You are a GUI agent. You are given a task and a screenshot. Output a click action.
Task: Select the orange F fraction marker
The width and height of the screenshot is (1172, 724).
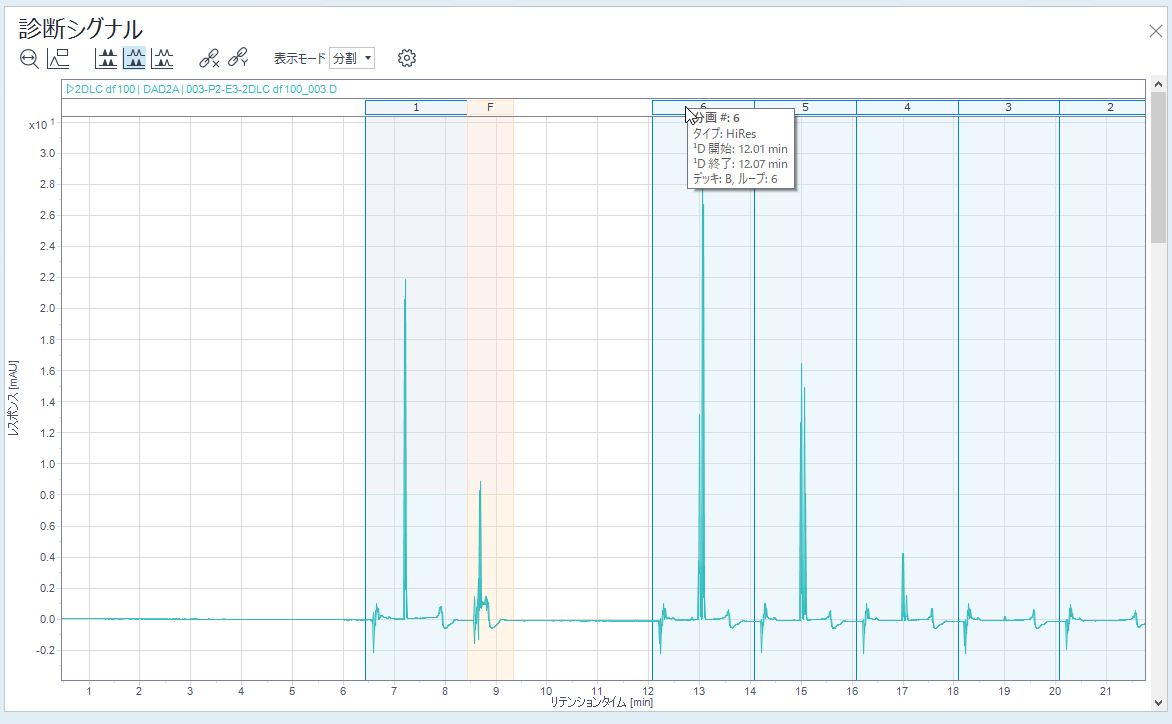click(490, 108)
